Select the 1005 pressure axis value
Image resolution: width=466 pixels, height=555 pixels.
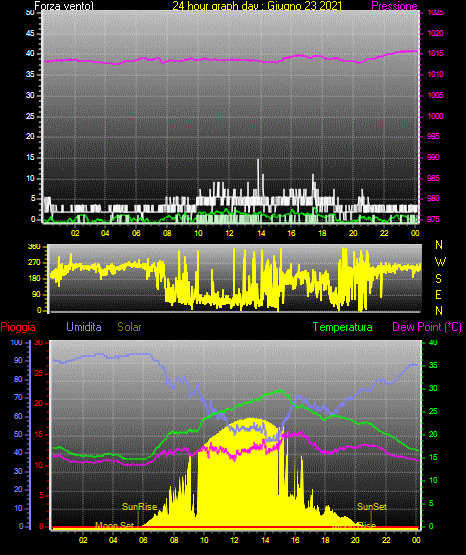pos(435,95)
